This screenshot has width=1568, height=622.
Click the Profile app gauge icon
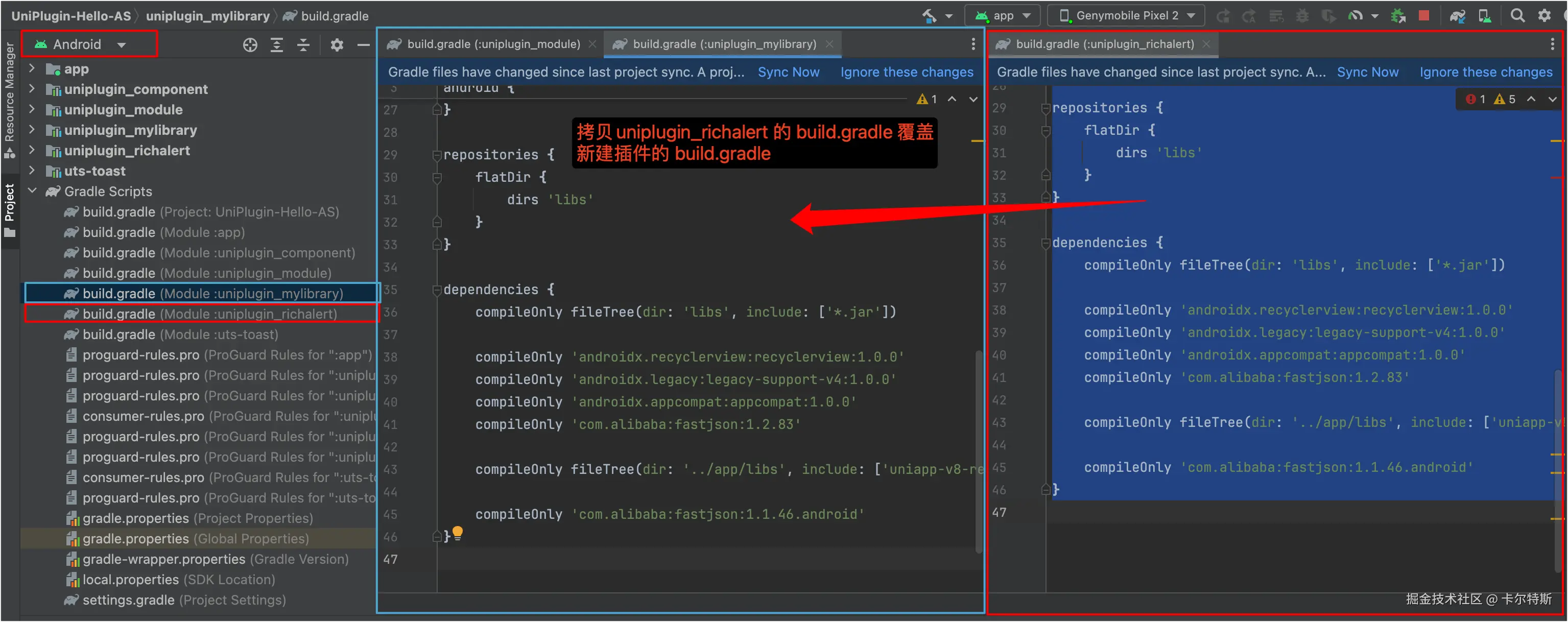tap(1355, 16)
